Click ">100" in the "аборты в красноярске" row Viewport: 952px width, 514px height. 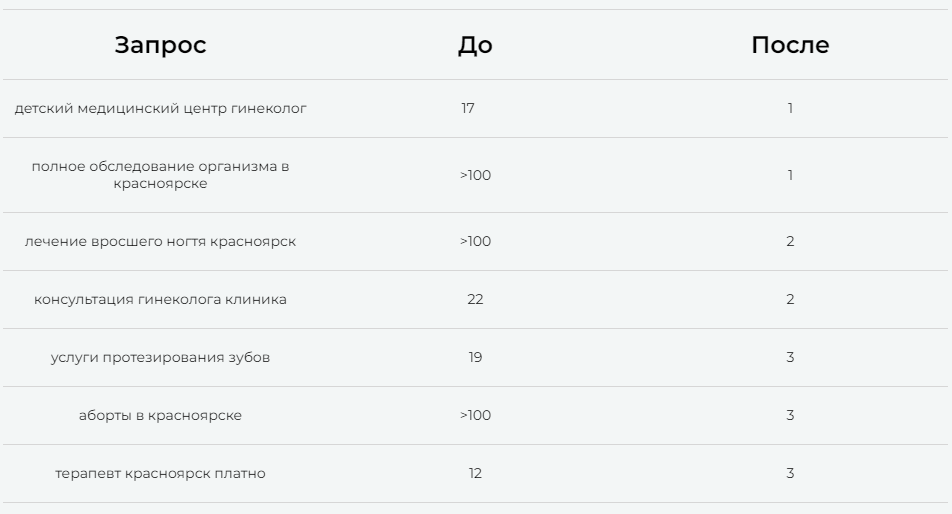(x=475, y=415)
